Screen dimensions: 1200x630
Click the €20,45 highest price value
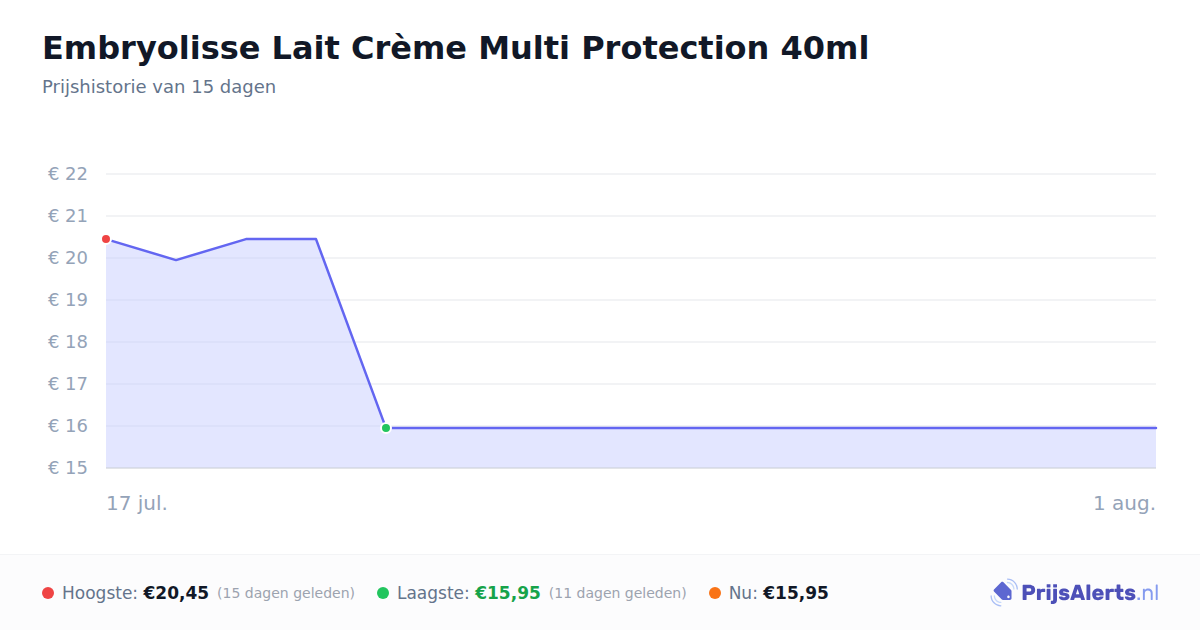176,593
